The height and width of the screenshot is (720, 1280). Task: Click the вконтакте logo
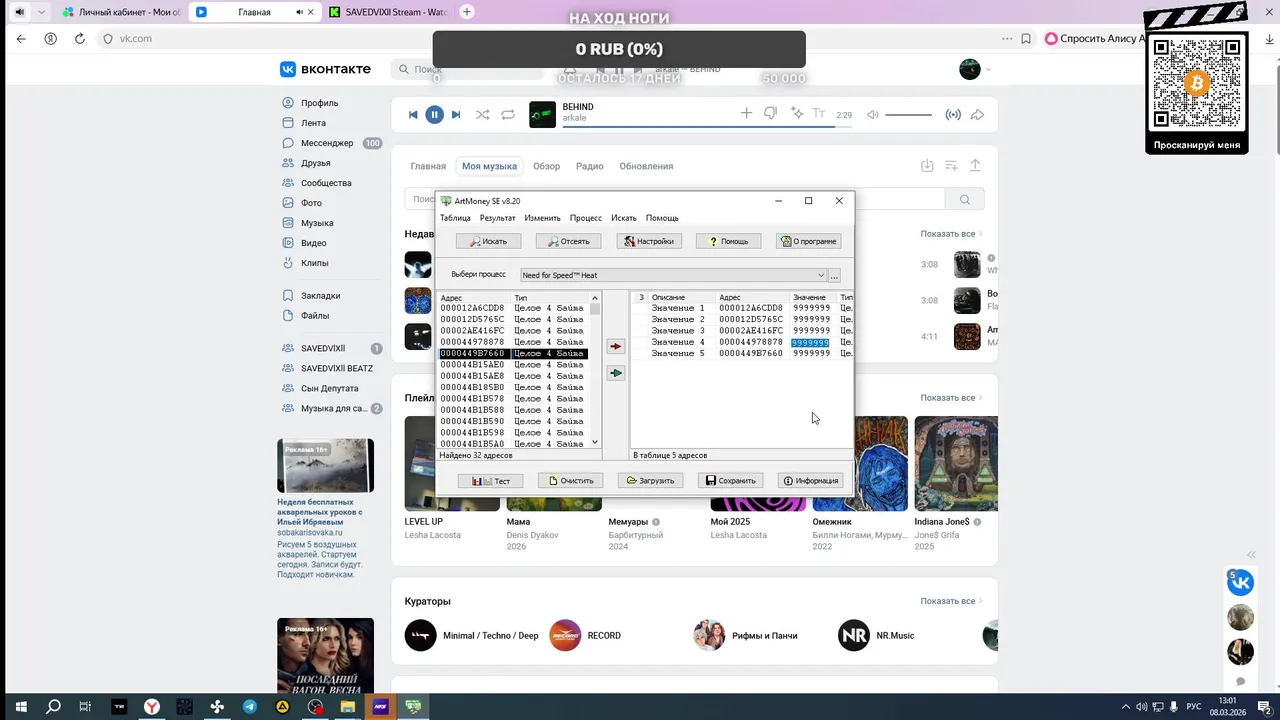point(325,69)
